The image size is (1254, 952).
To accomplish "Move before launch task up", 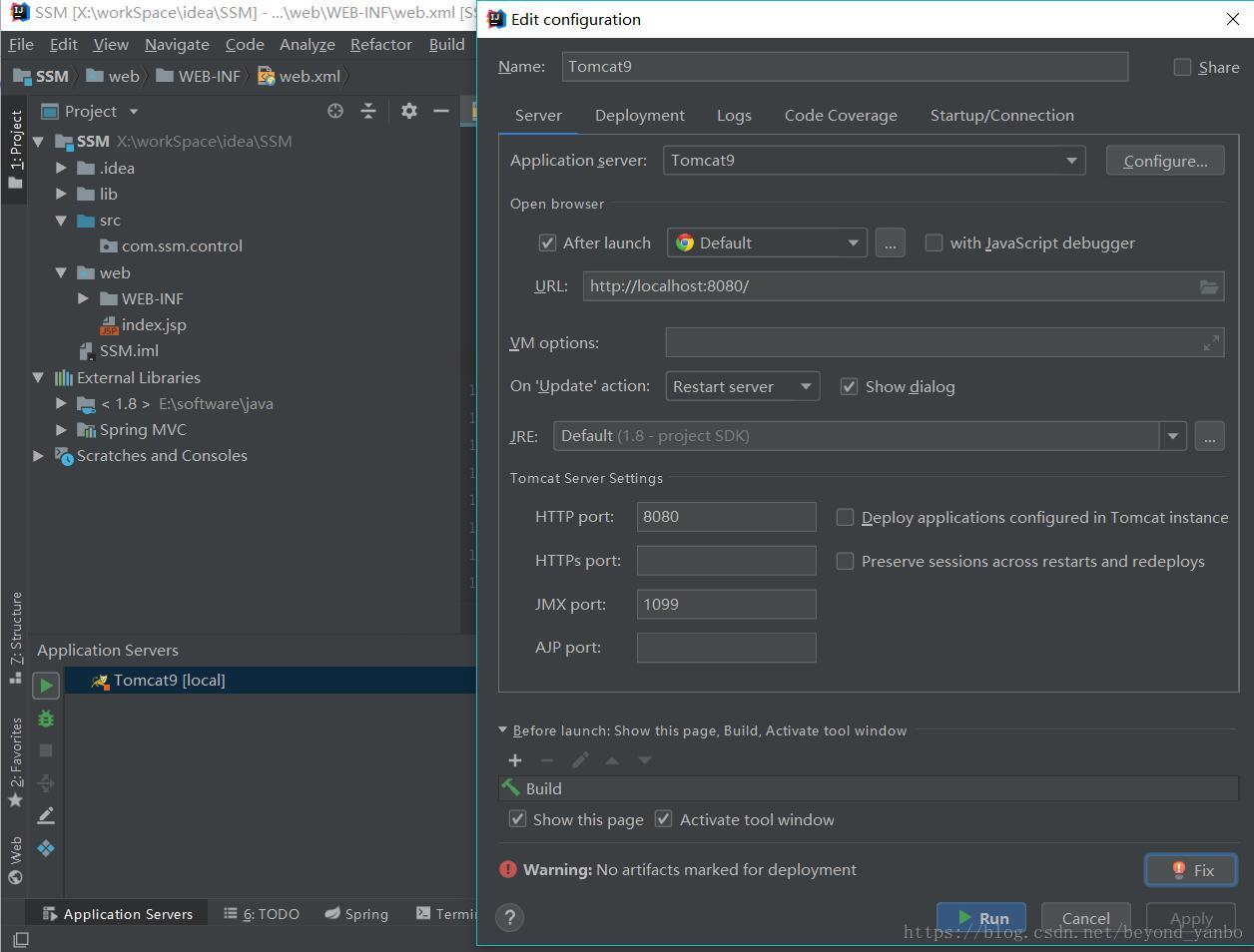I will [x=612, y=760].
